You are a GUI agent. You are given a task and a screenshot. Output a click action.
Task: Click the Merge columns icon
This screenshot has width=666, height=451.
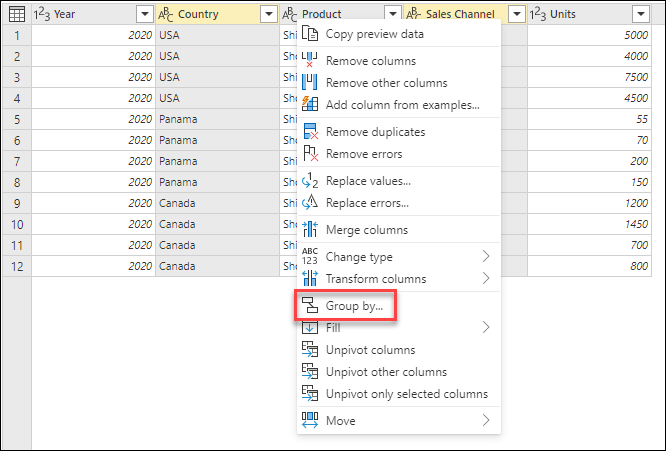coord(310,229)
